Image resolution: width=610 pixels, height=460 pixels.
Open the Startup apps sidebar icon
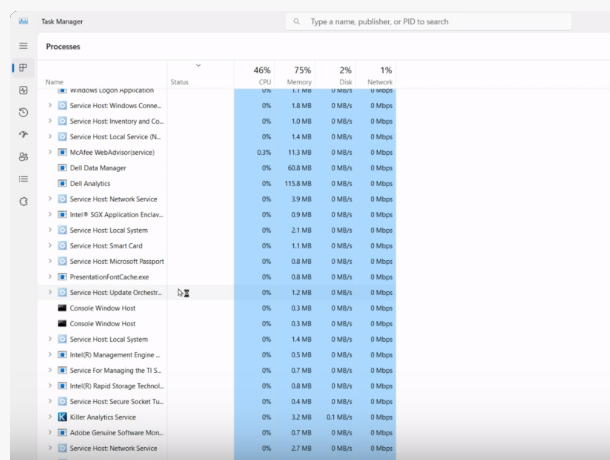(23, 135)
